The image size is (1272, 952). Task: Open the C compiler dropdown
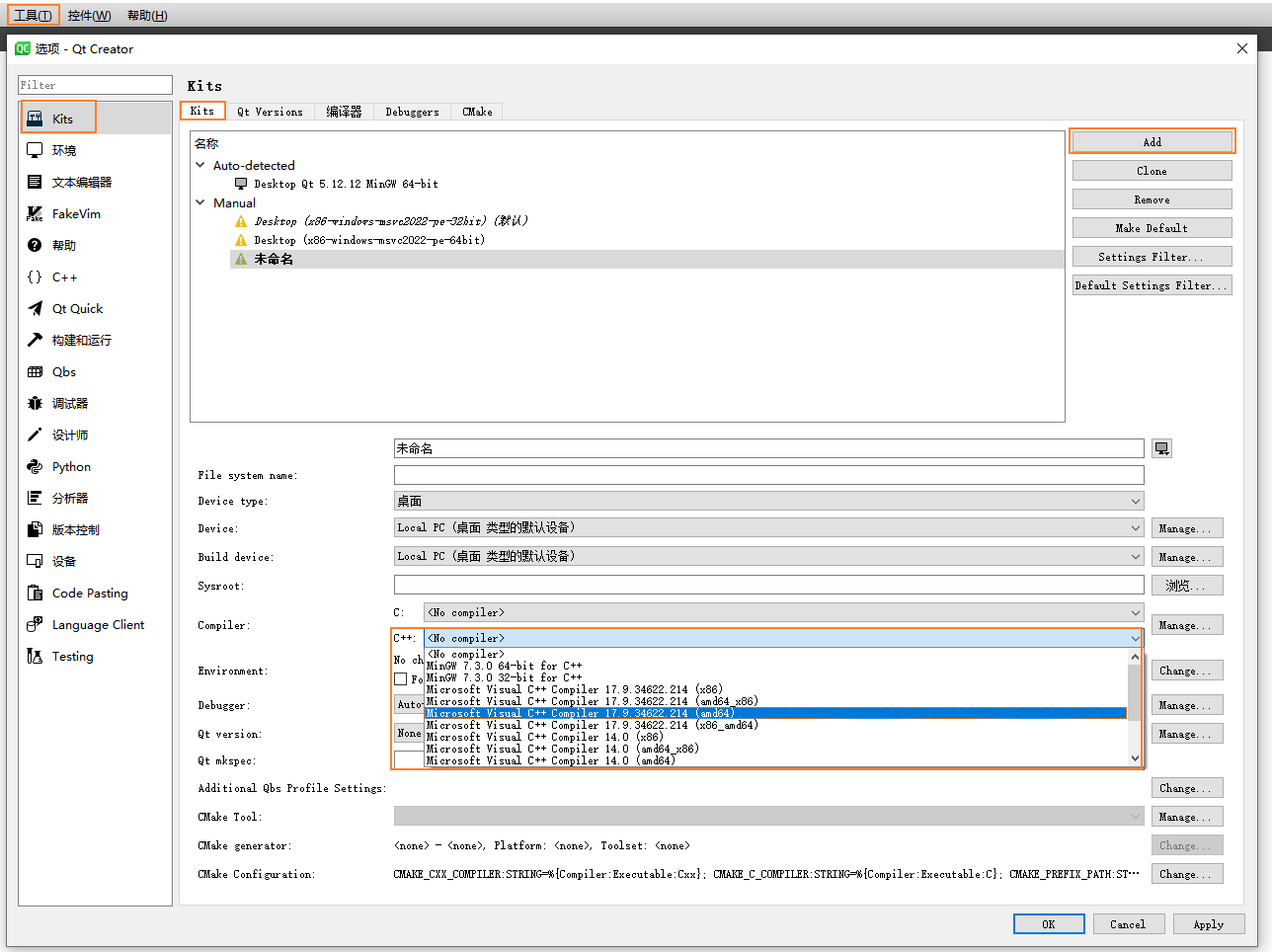pos(783,612)
